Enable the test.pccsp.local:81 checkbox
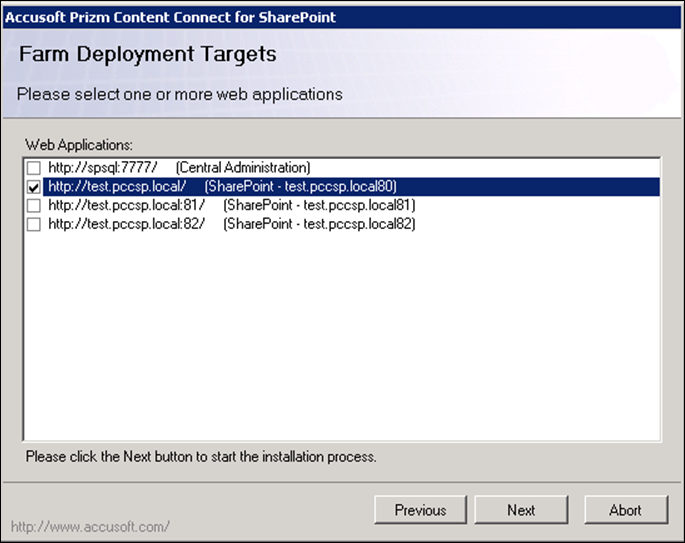Viewport: 685px width, 543px height. click(34, 206)
